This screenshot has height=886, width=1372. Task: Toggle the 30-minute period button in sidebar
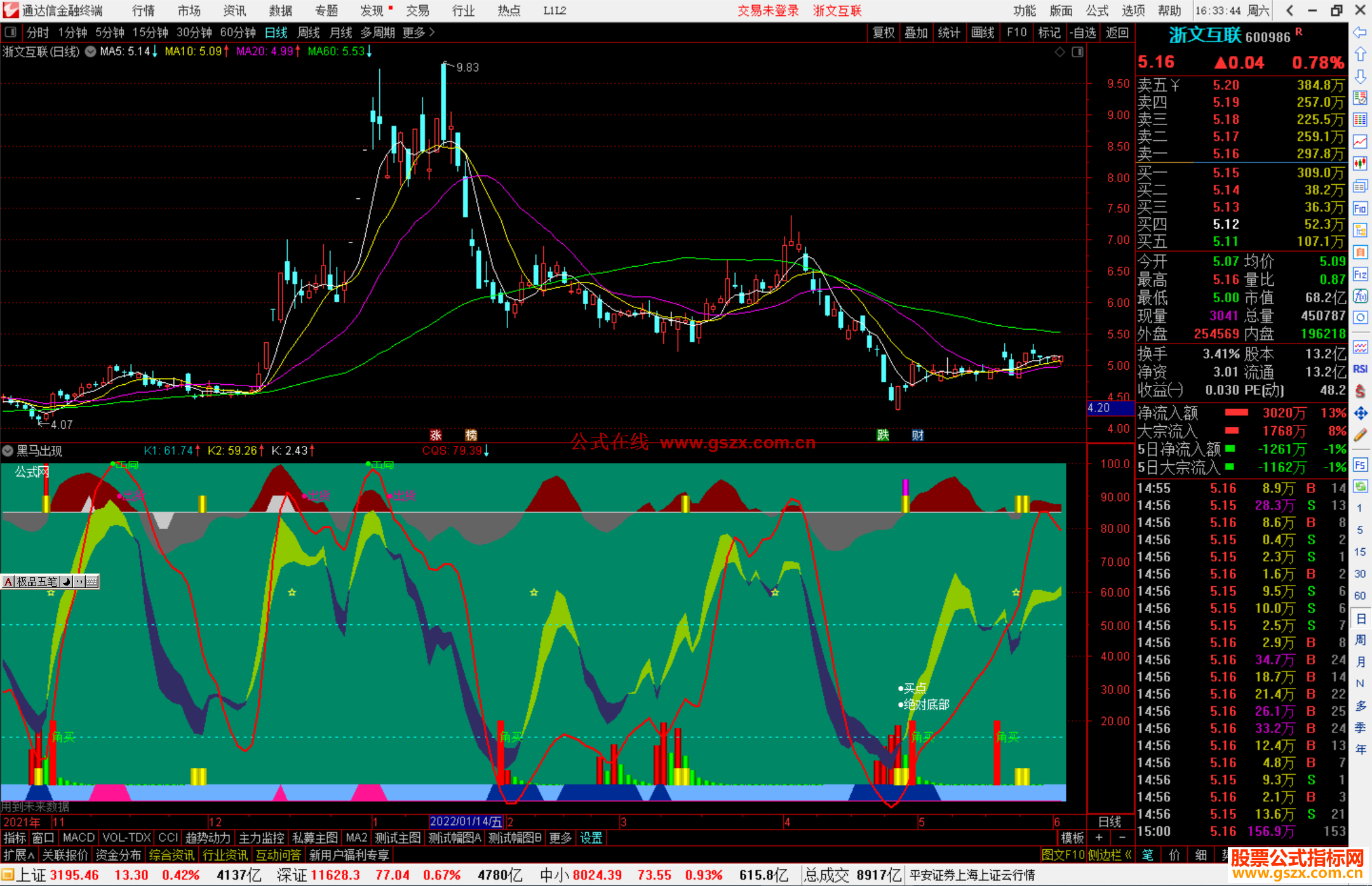tap(1360, 574)
